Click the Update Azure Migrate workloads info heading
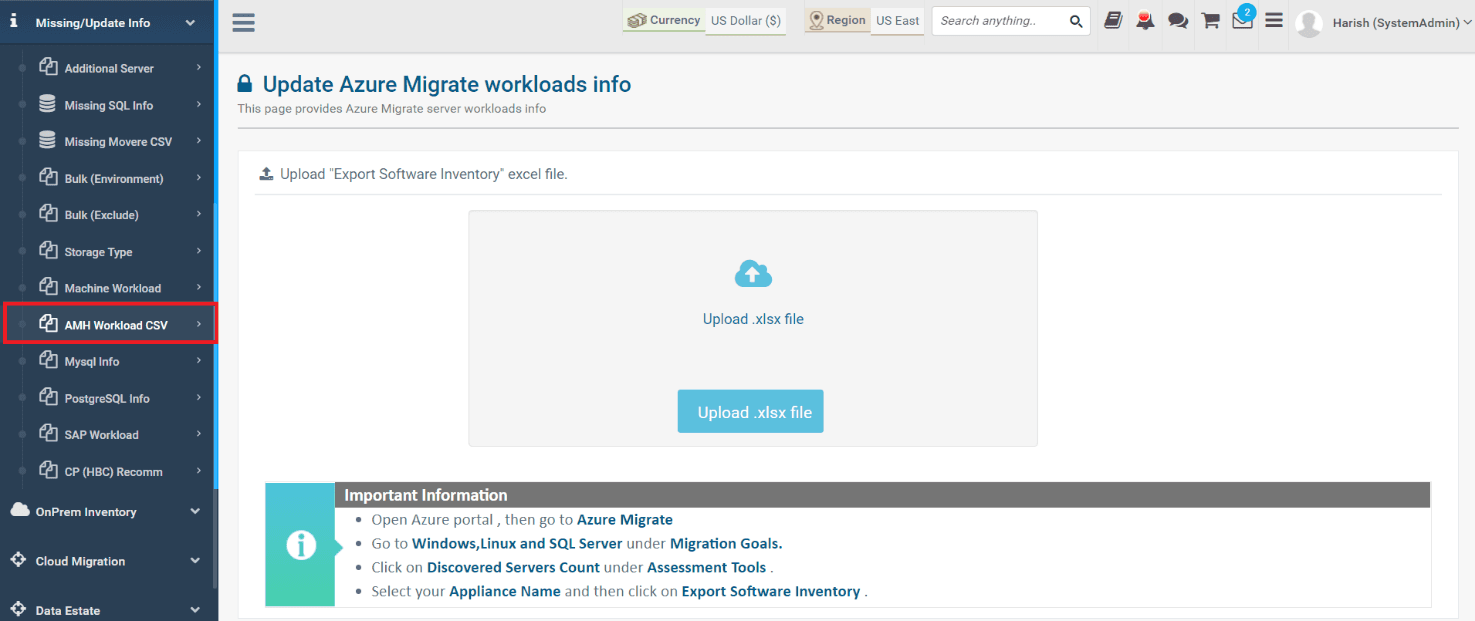The width and height of the screenshot is (1475, 621). coord(447,84)
